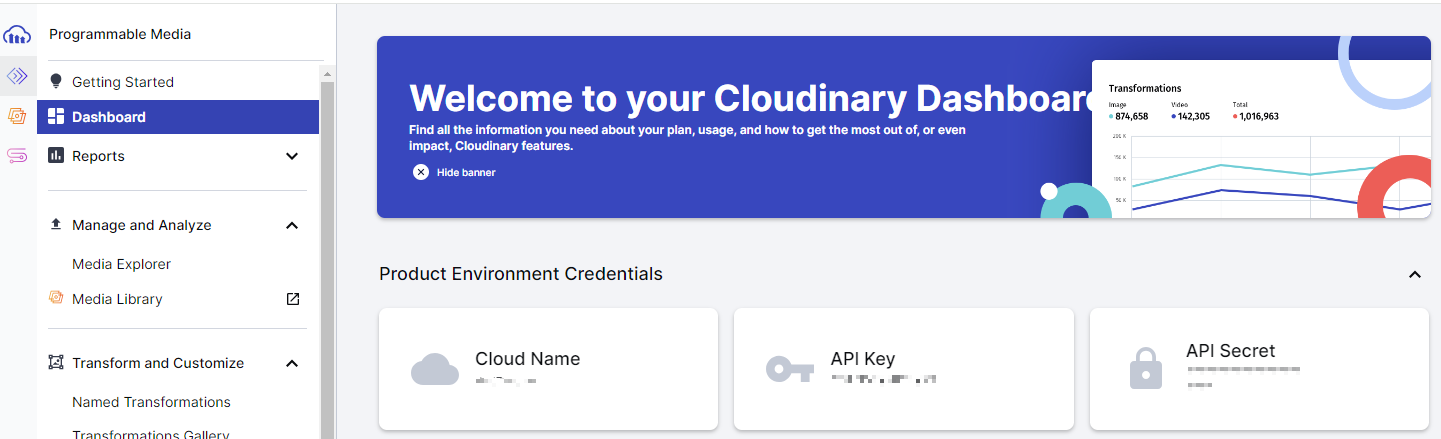
Task: Click the blurred Cloud Name value
Action: pyautogui.click(x=506, y=381)
